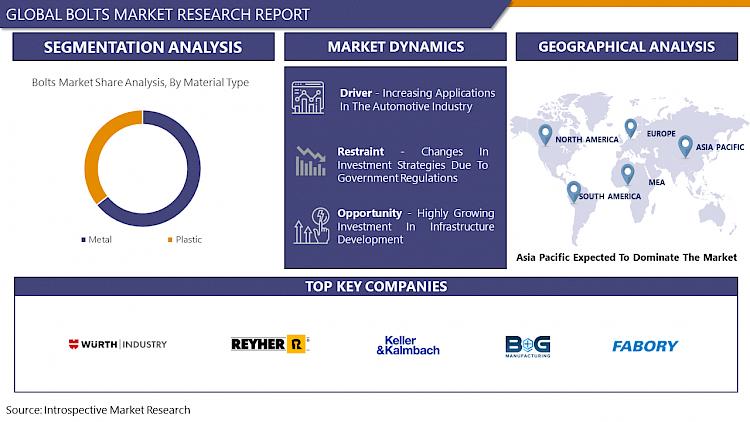Click the 'Driver' description text
750x422 pixels.
click(418, 100)
